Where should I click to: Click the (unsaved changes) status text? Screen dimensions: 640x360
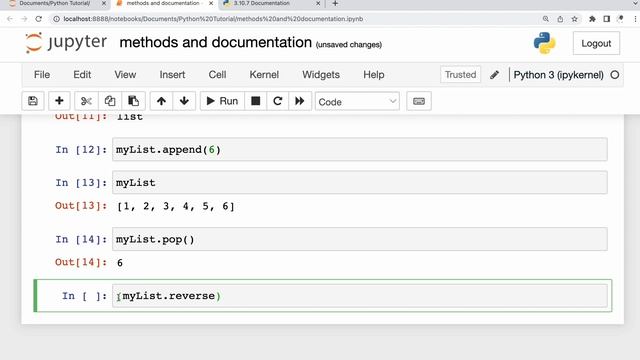point(349,44)
